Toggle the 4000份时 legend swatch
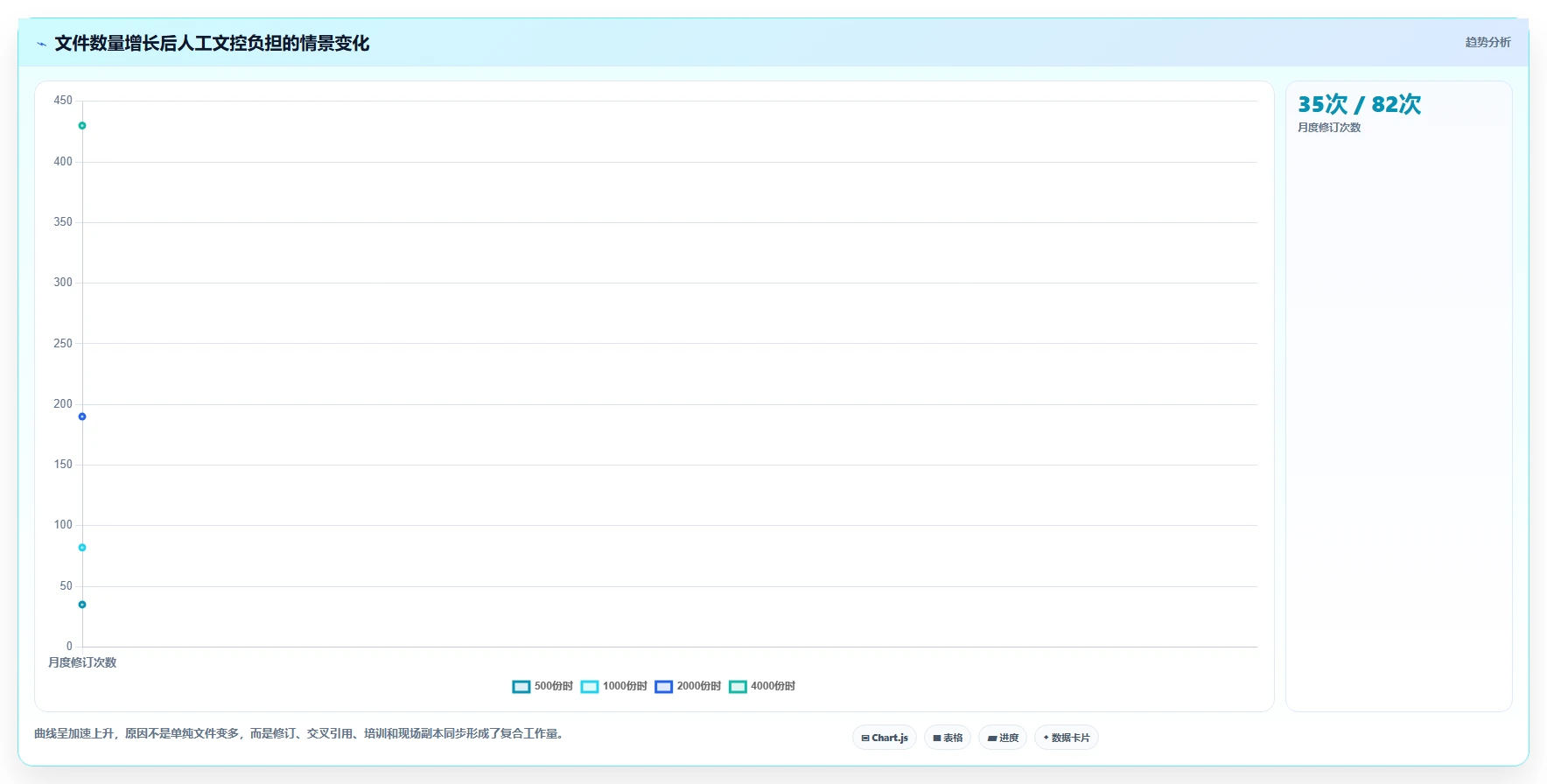 (x=738, y=687)
